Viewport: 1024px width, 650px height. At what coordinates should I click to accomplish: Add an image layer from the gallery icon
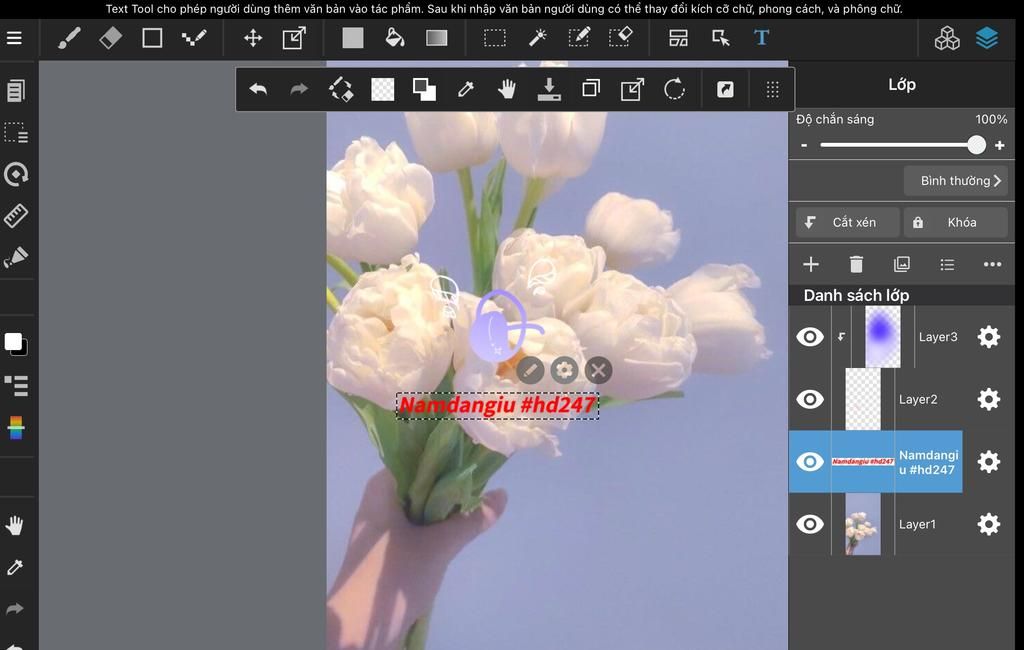[x=901, y=264]
